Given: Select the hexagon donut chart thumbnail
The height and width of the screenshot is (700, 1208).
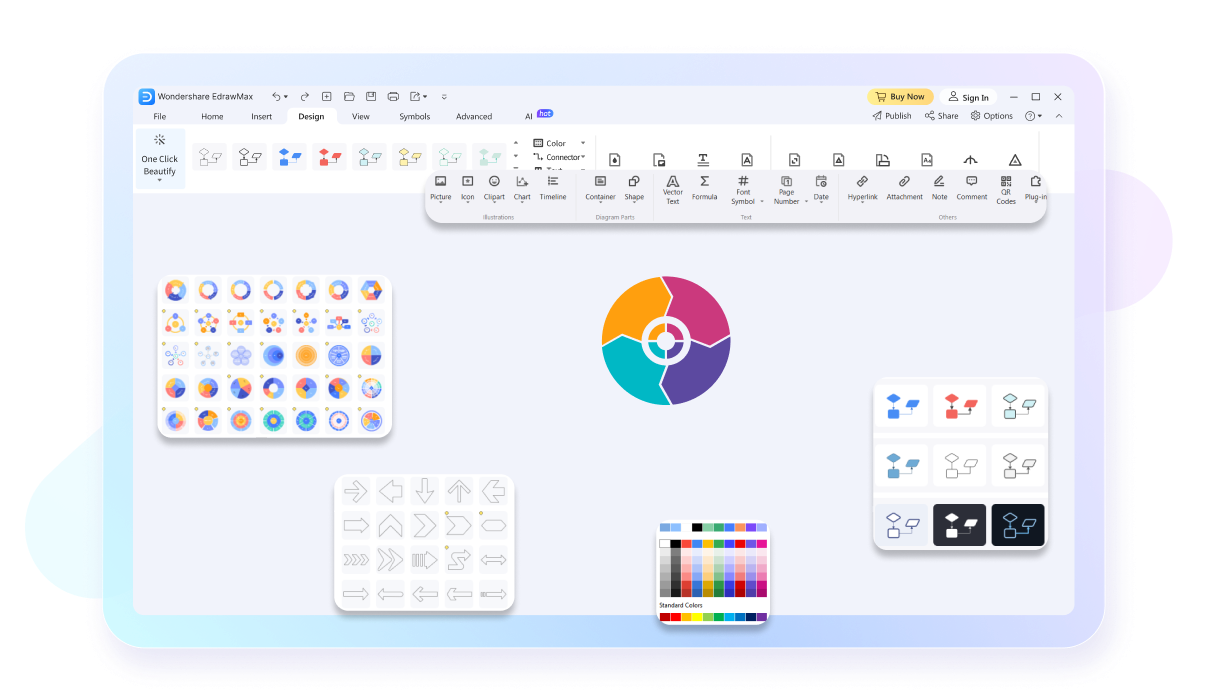Looking at the screenshot, I should [x=371, y=290].
